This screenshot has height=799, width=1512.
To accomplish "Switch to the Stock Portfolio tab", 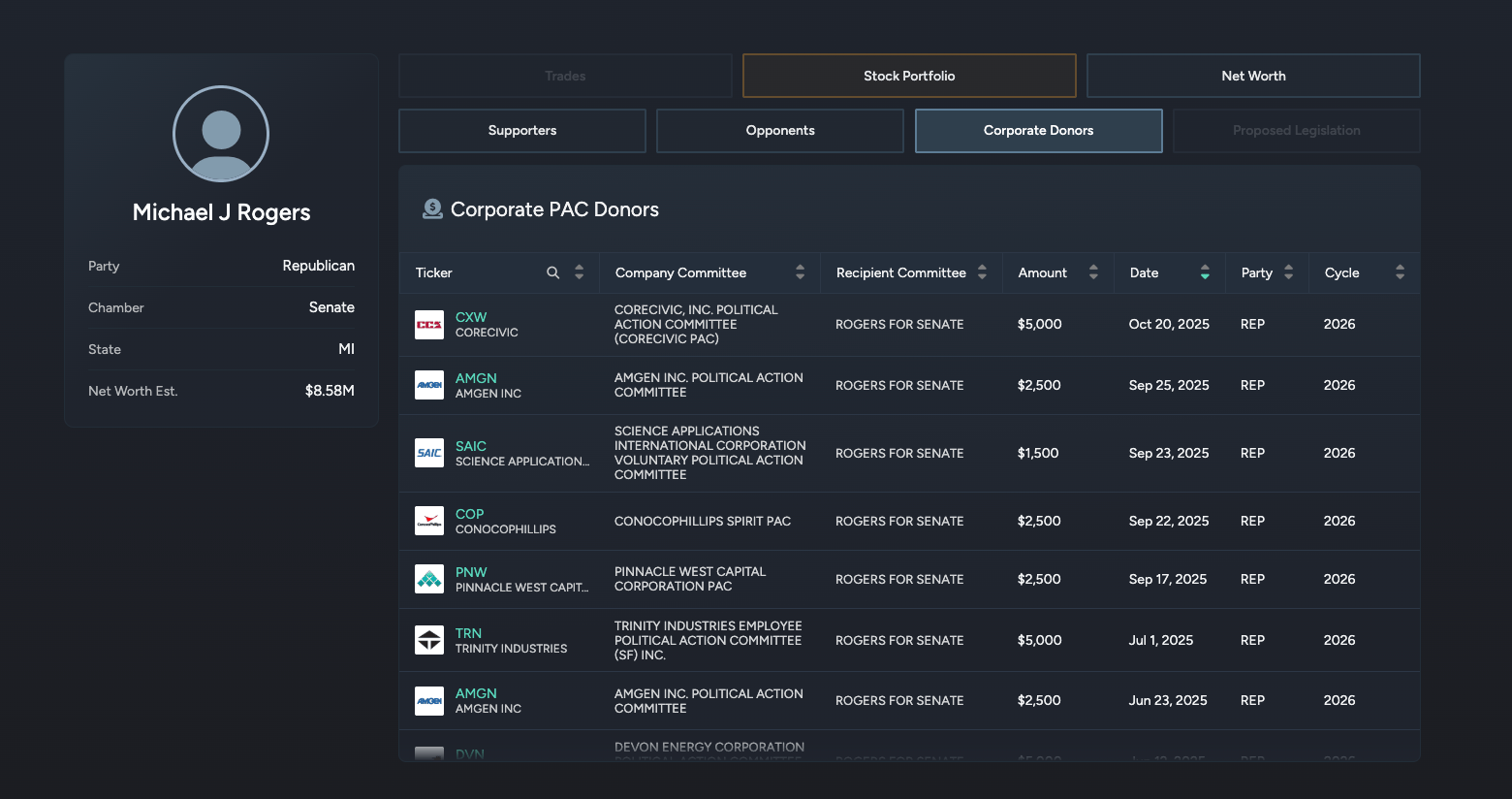I will pyautogui.click(x=909, y=76).
